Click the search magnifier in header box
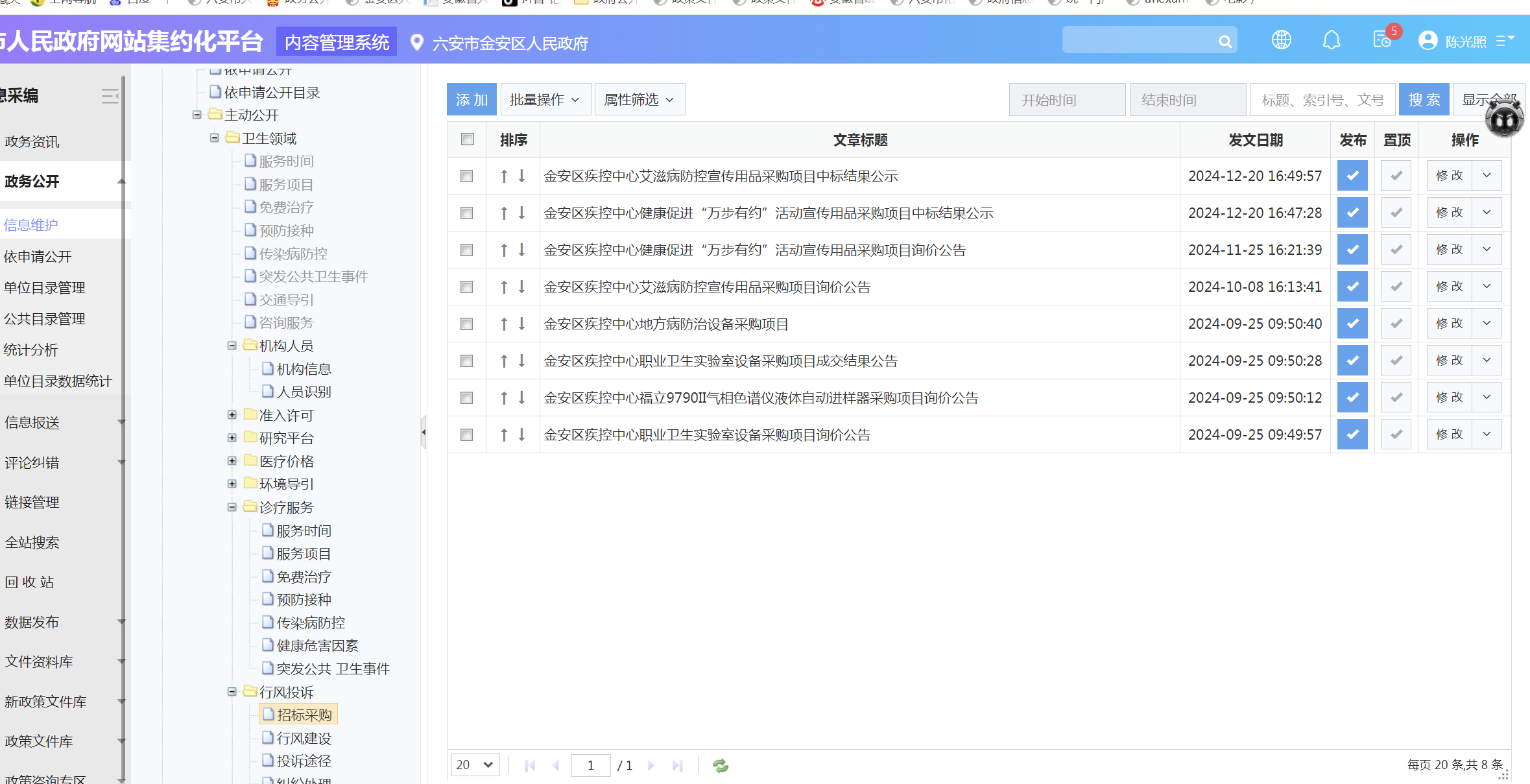This screenshot has width=1530, height=784. [1225, 42]
